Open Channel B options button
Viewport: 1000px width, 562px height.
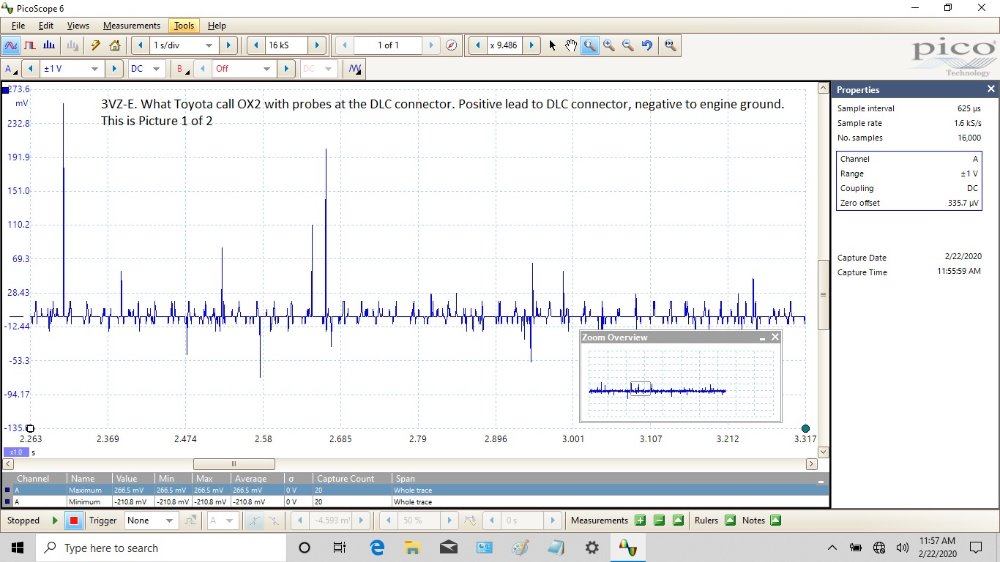coord(182,69)
